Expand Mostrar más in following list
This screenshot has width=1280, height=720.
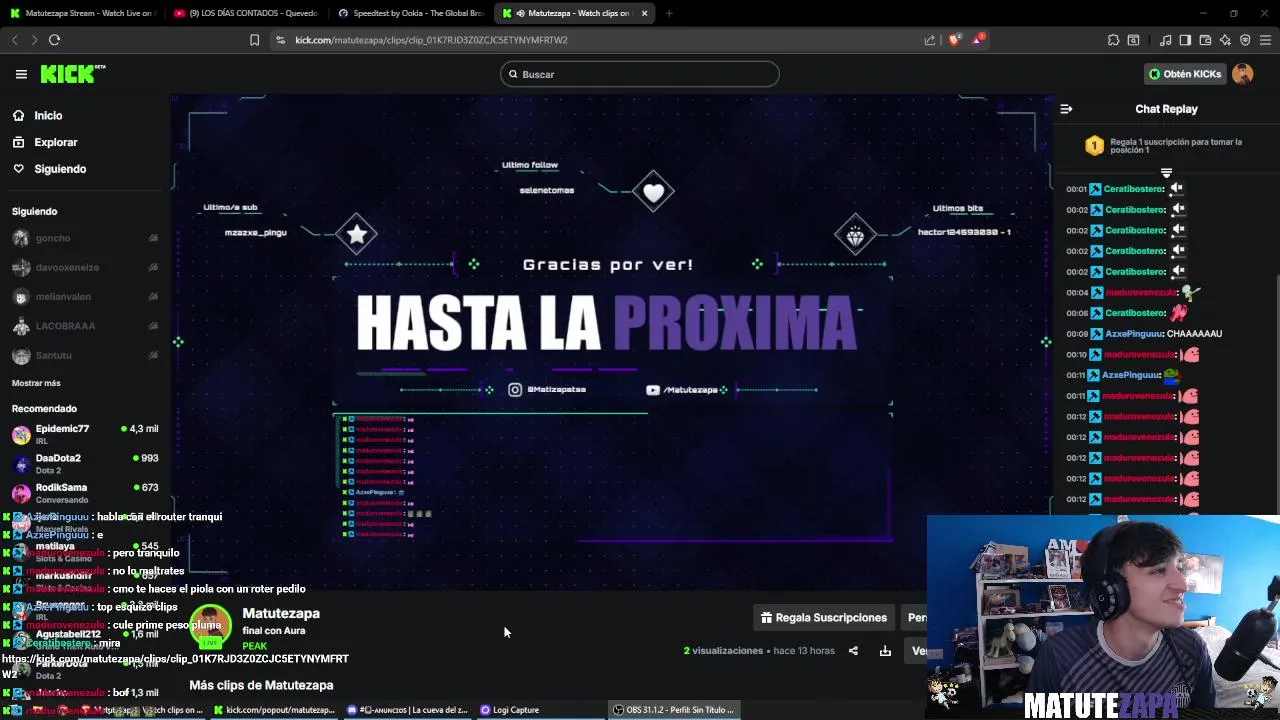pos(36,383)
